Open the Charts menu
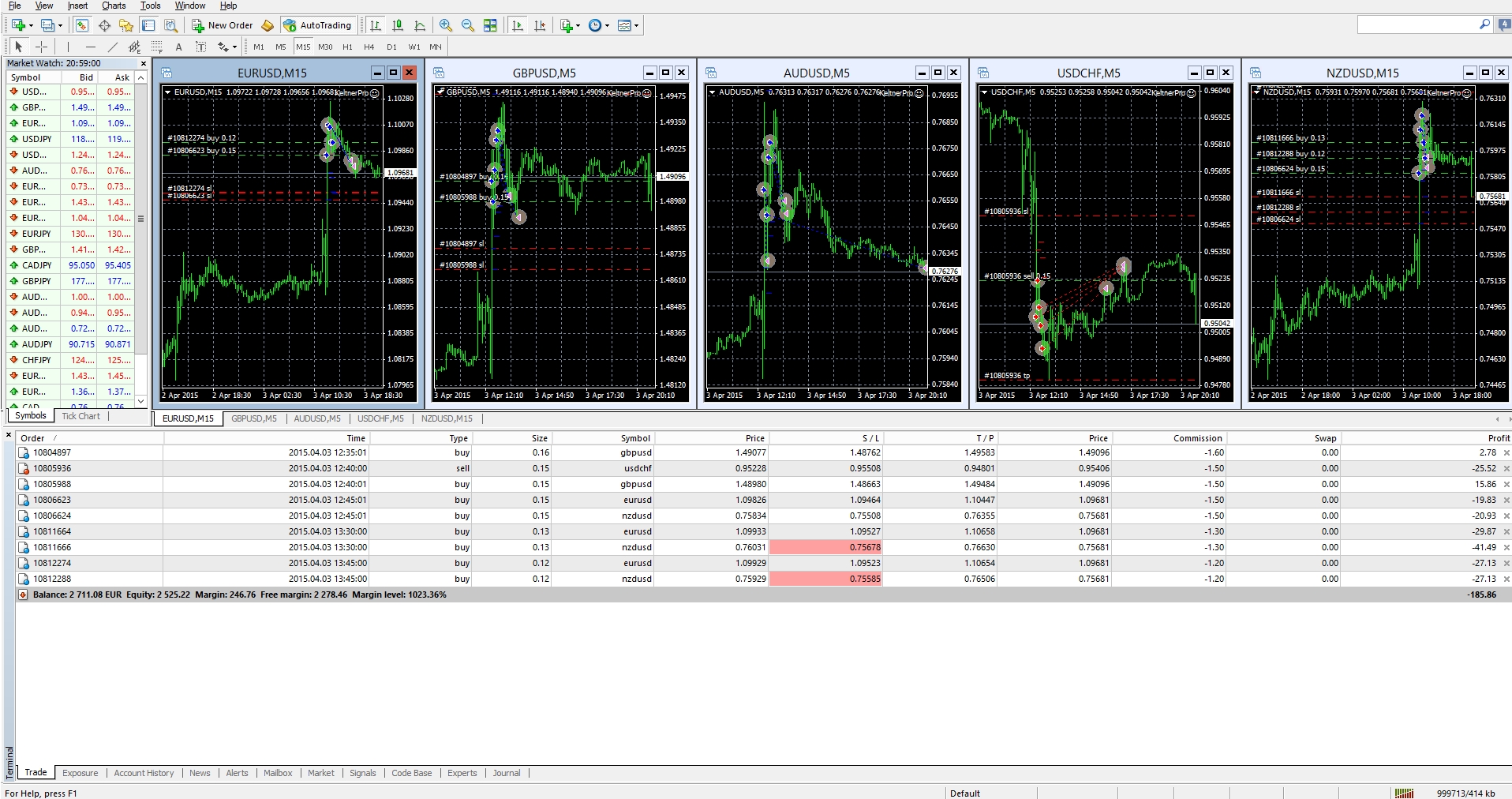 (x=114, y=6)
